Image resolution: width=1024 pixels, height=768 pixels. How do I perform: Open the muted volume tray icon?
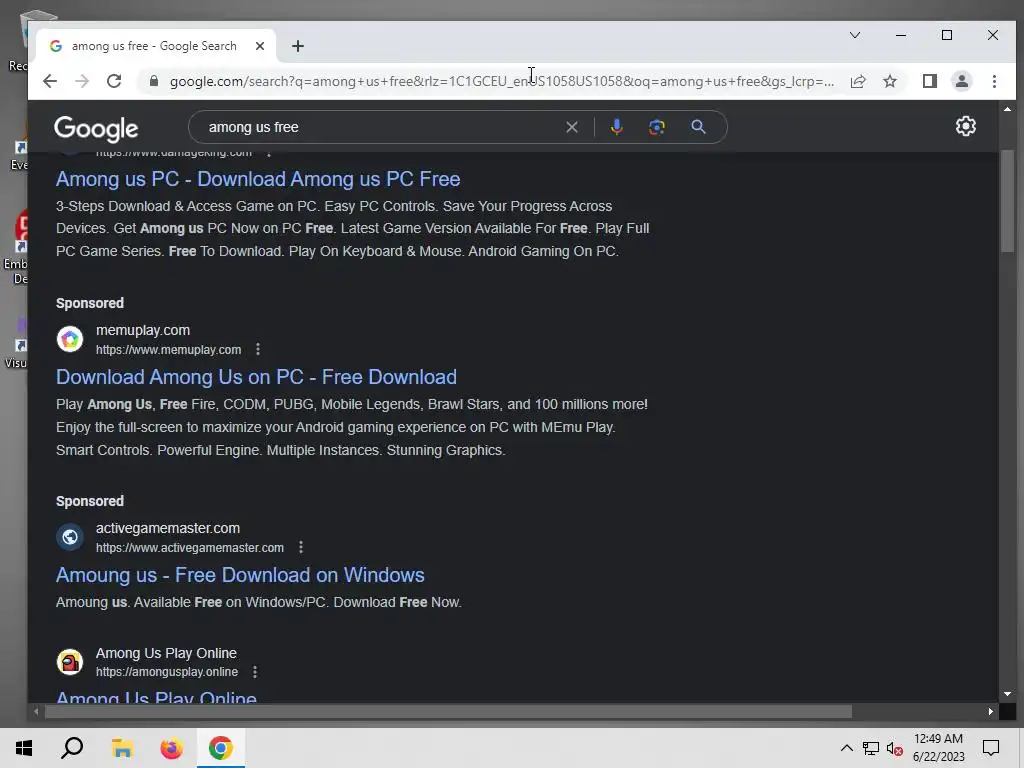click(x=895, y=748)
